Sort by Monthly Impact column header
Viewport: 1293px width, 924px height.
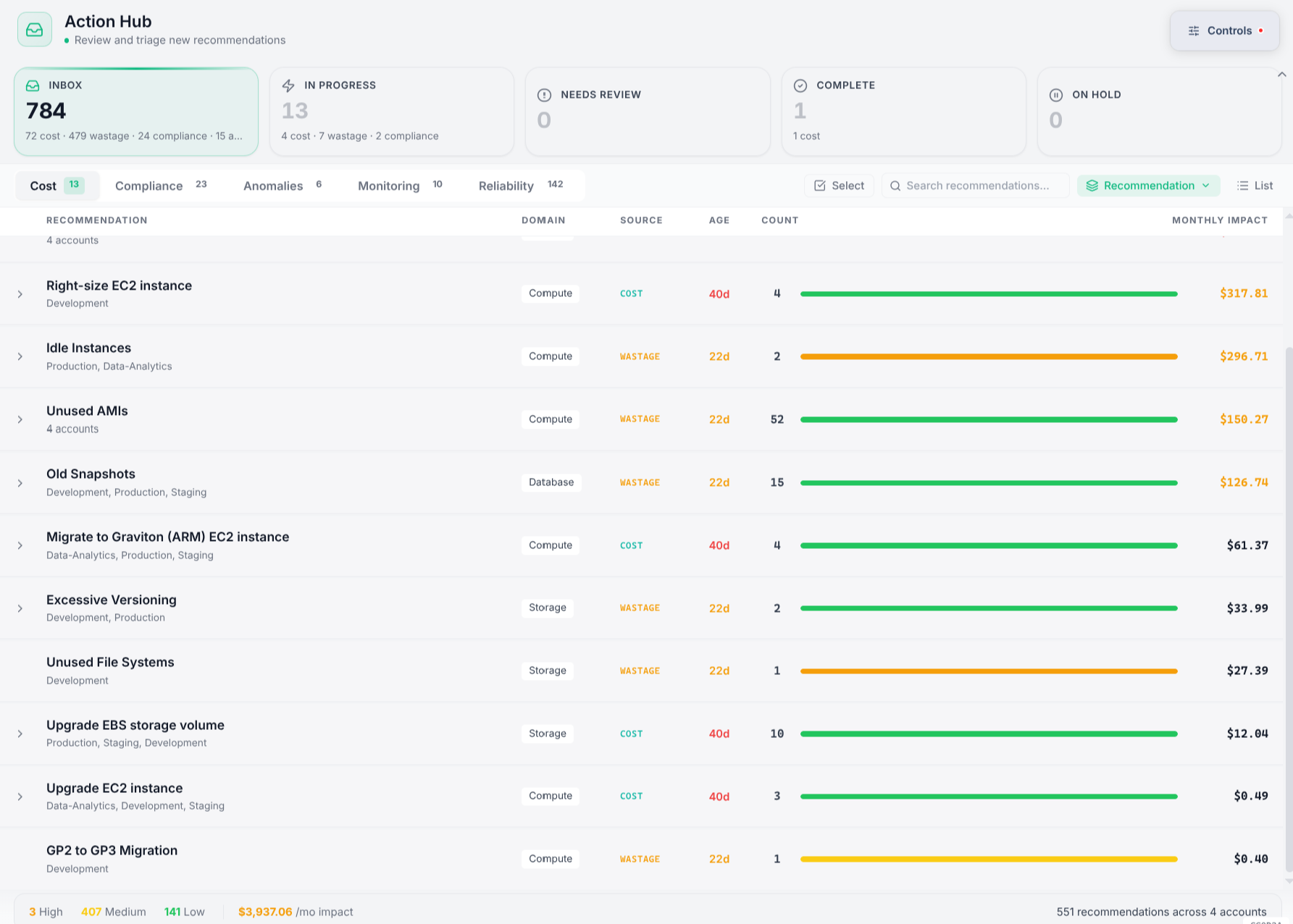[x=1220, y=220]
